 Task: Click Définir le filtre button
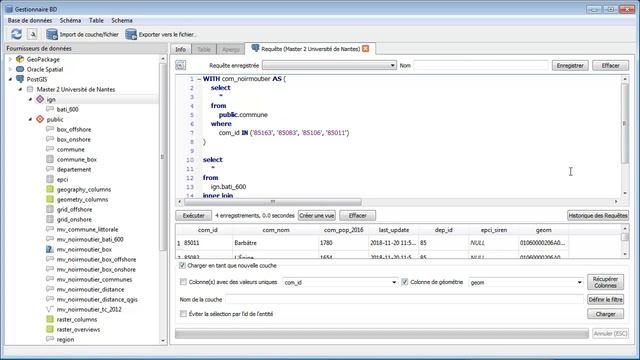click(605, 299)
